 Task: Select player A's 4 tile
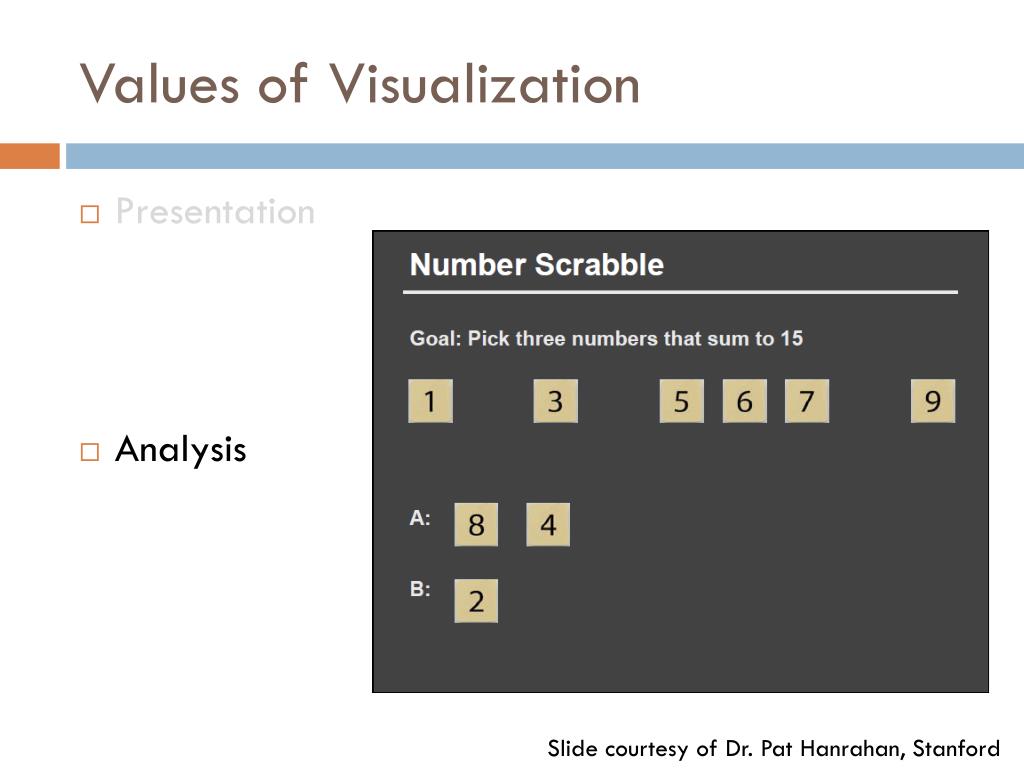(x=548, y=524)
